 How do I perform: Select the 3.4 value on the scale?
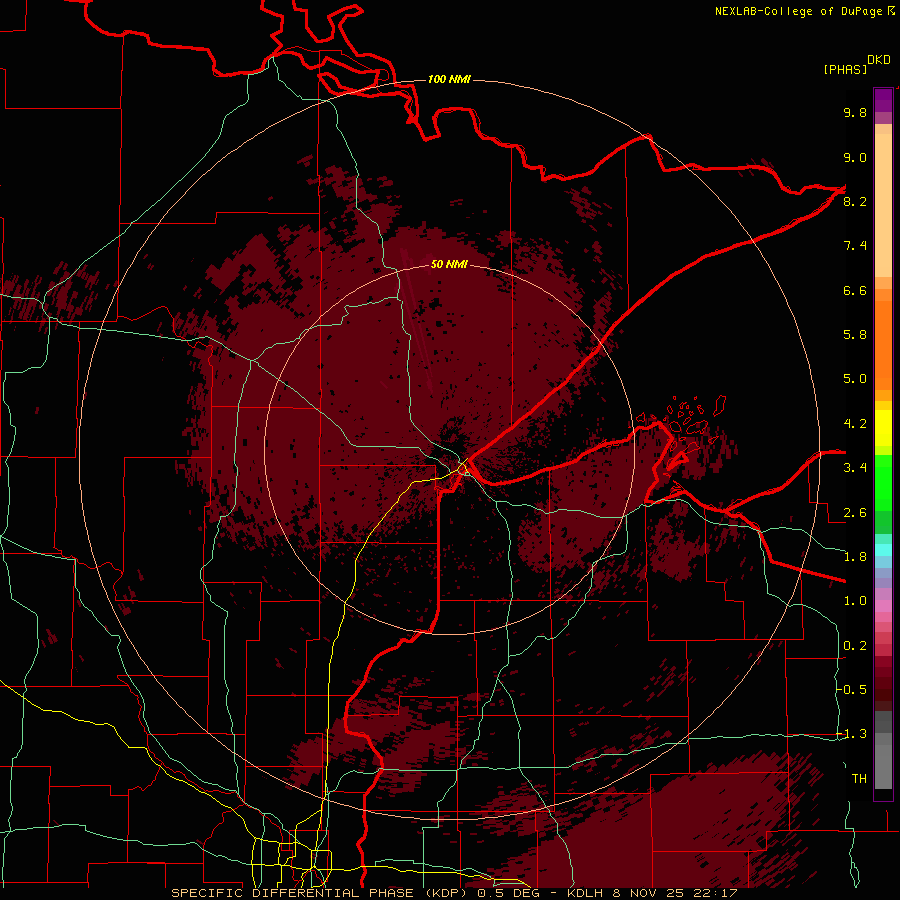[855, 468]
